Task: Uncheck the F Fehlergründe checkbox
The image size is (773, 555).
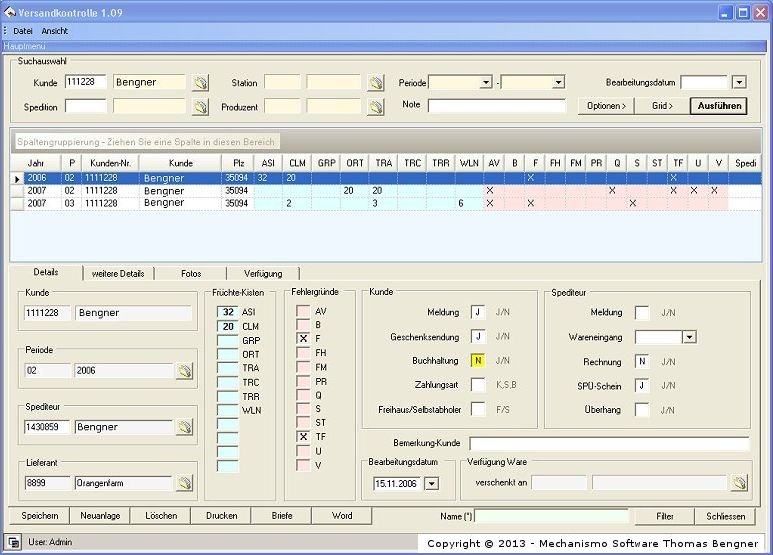Action: pos(303,339)
